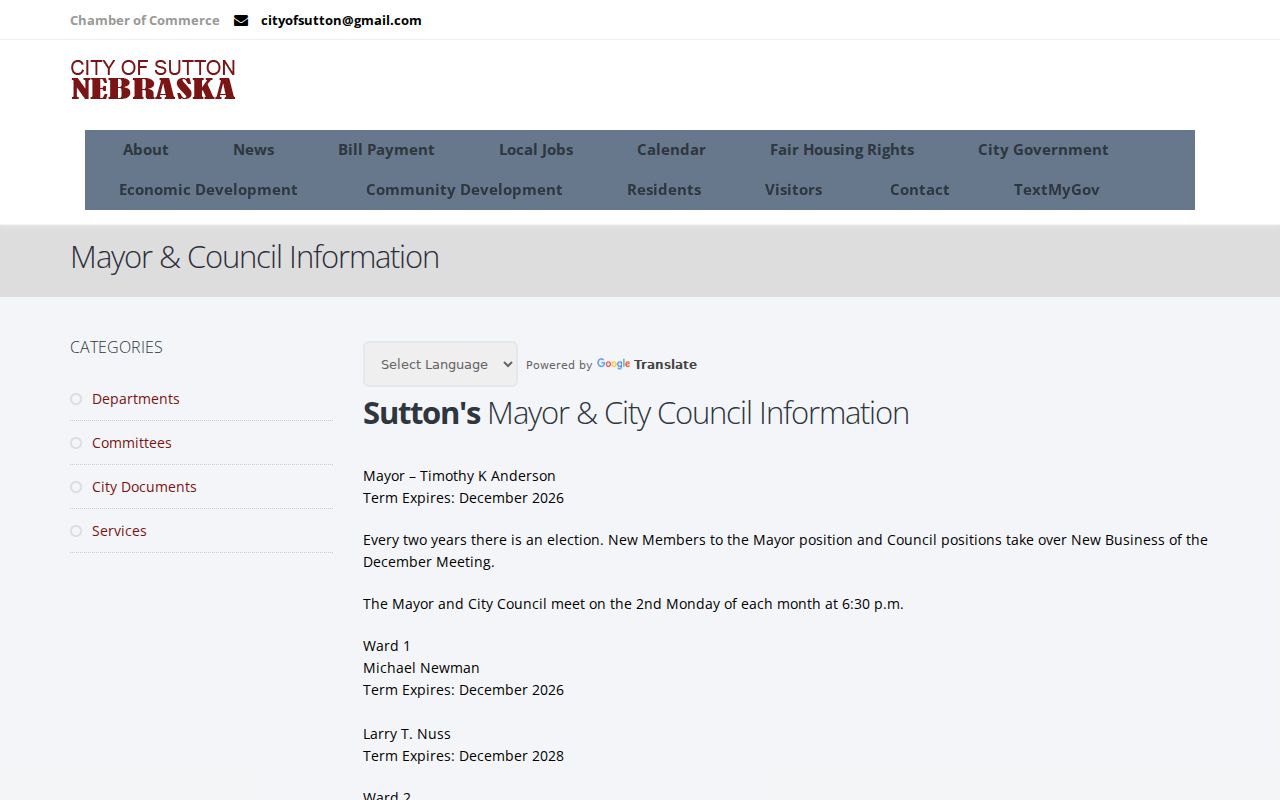Click the CATEGORIES sidebar heading
1280x800 pixels.
tap(116, 347)
